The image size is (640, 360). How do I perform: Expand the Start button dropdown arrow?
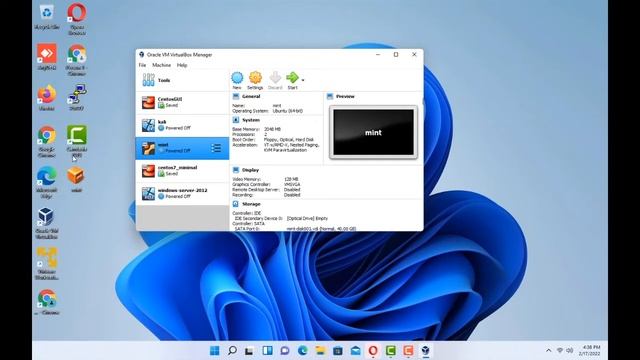[x=303, y=80]
